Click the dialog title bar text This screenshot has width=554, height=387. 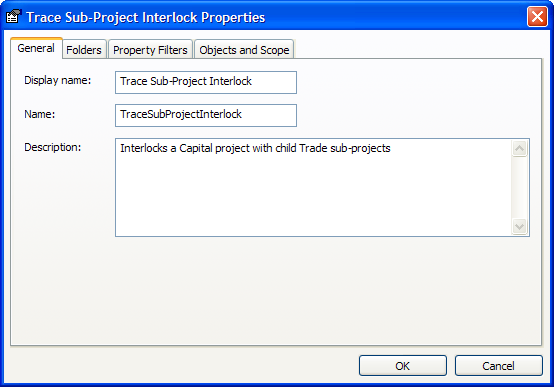146,17
